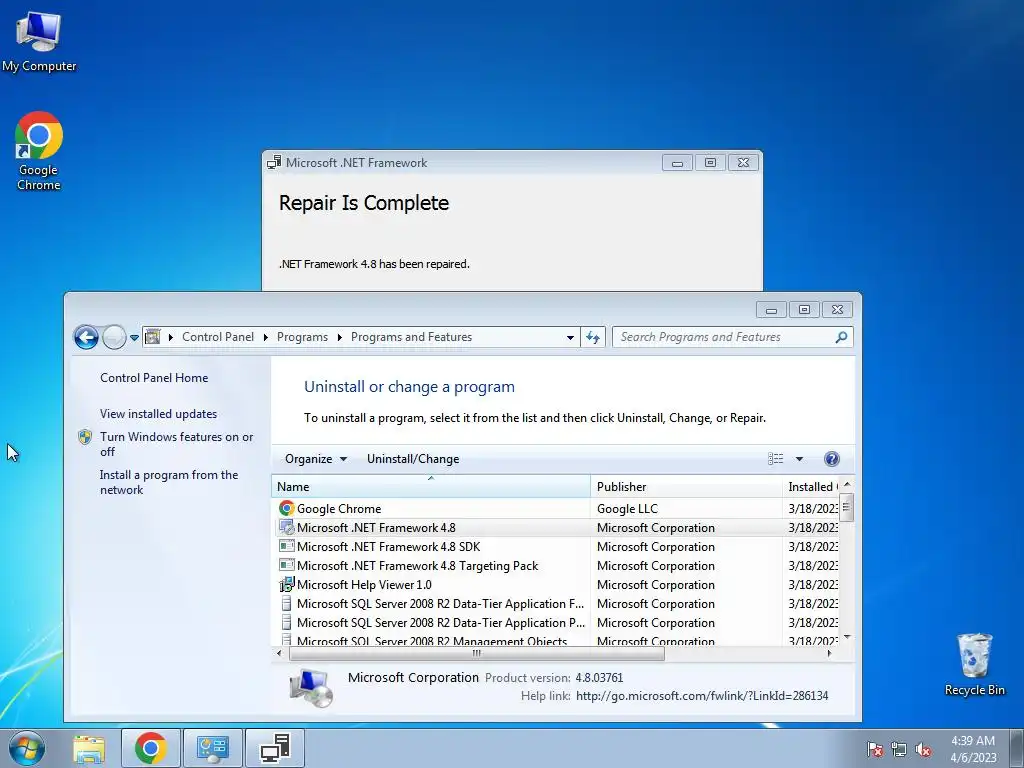Click the search magnifier icon

click(x=841, y=337)
